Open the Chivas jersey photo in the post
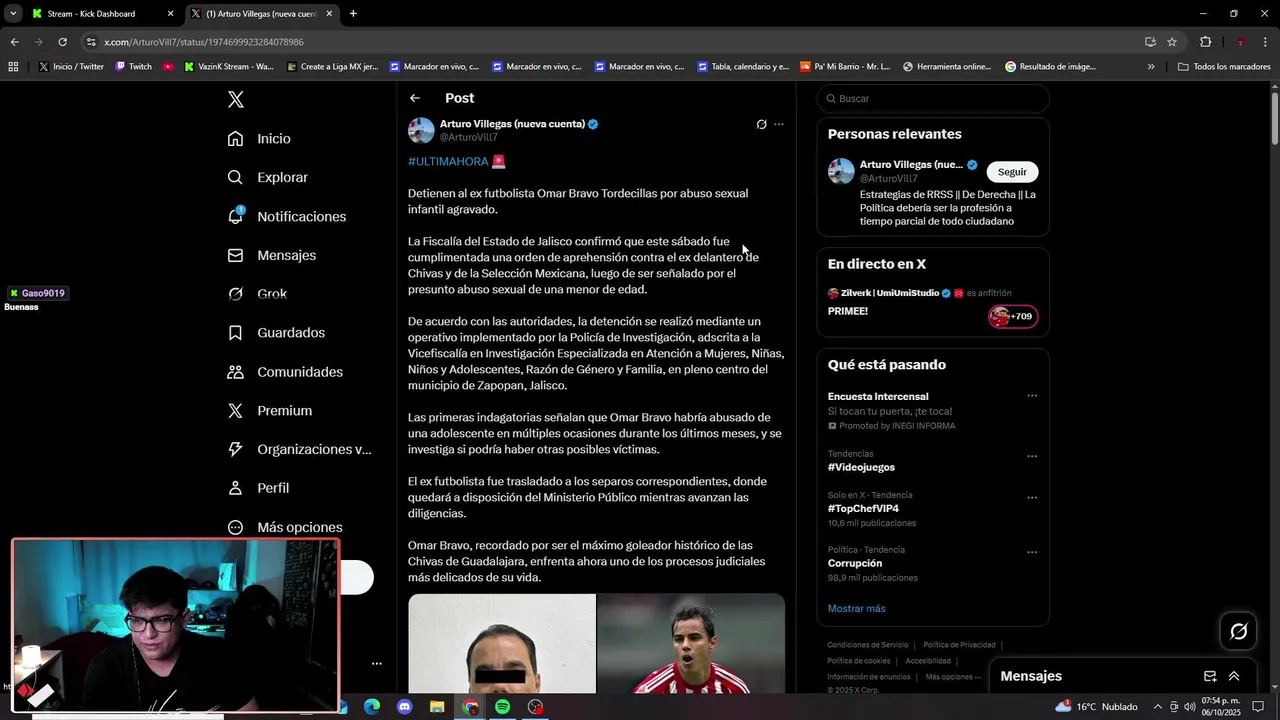 (691, 644)
